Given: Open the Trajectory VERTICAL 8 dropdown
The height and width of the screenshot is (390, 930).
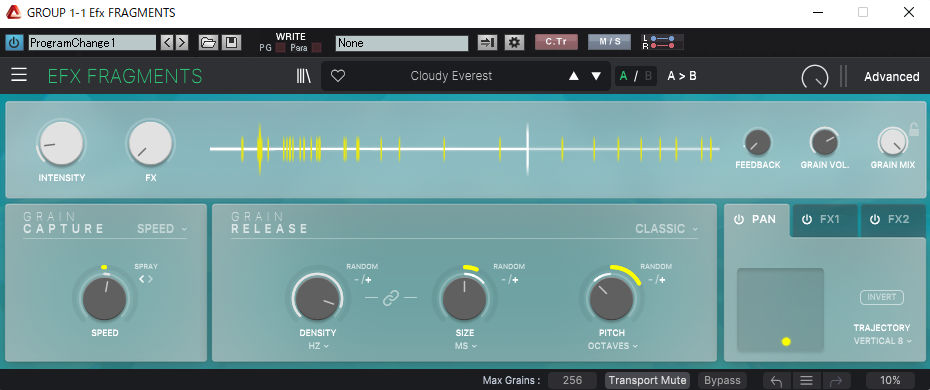Looking at the screenshot, I should pos(883,341).
